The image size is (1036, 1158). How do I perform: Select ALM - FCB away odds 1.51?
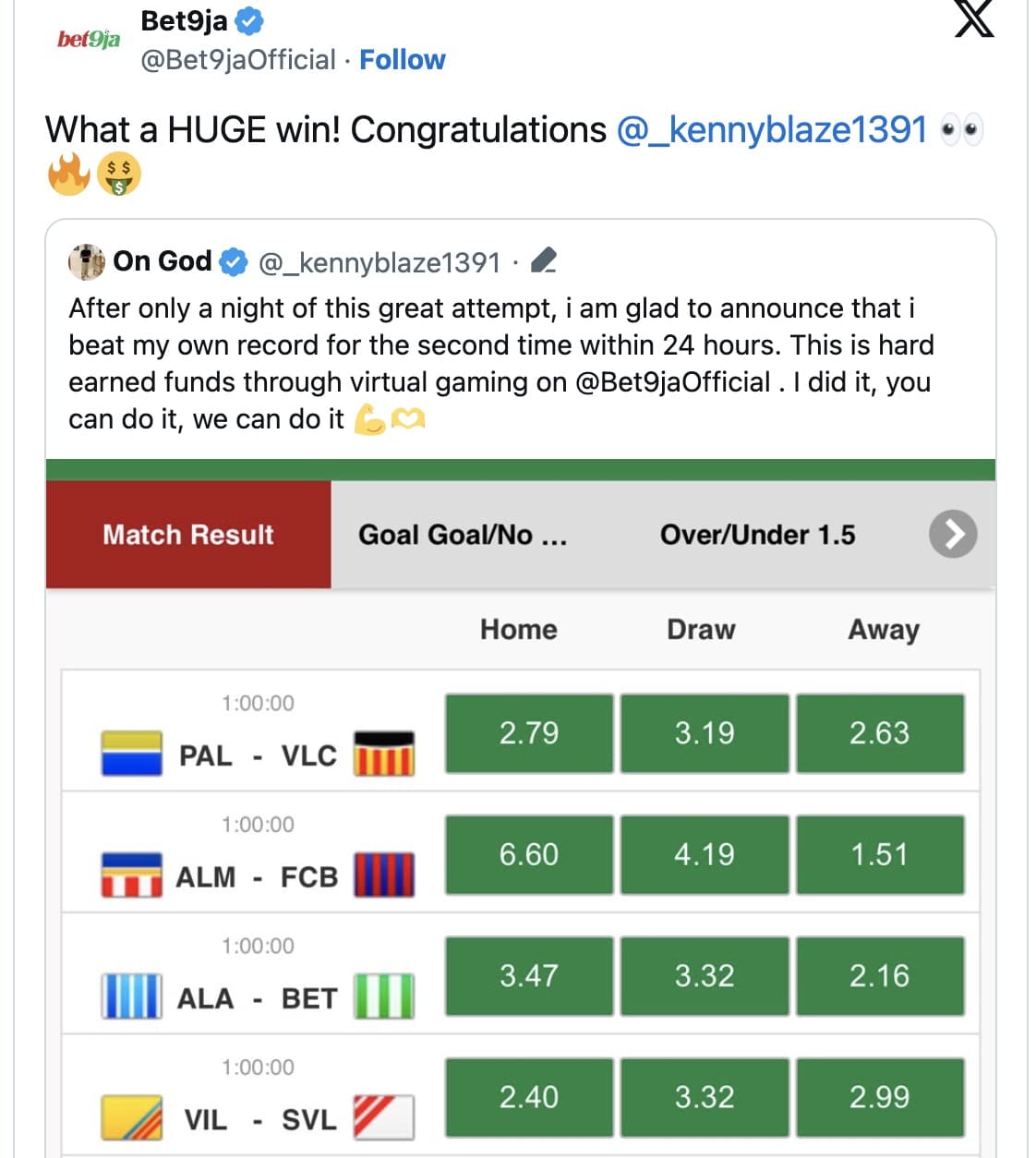click(880, 854)
